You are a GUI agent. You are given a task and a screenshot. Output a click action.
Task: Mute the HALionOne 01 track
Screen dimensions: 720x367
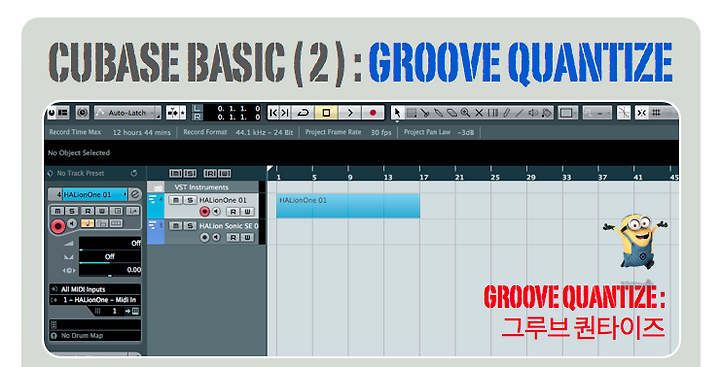tap(176, 200)
